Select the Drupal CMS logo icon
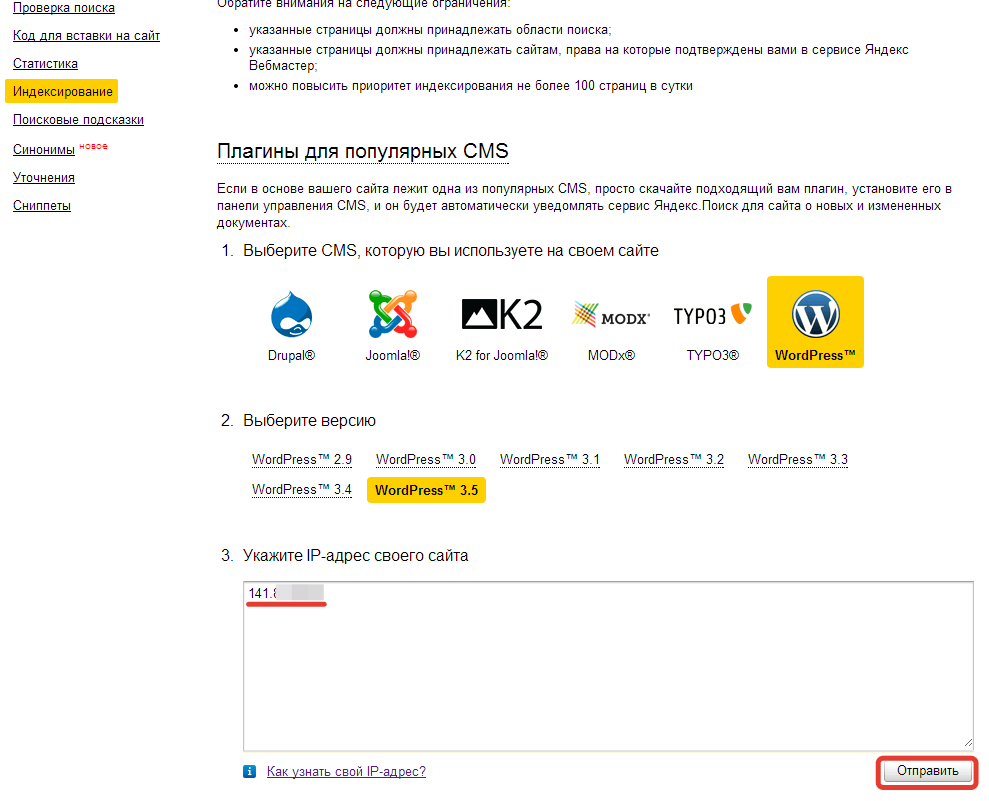Image resolution: width=989 pixels, height=801 pixels. click(x=291, y=314)
